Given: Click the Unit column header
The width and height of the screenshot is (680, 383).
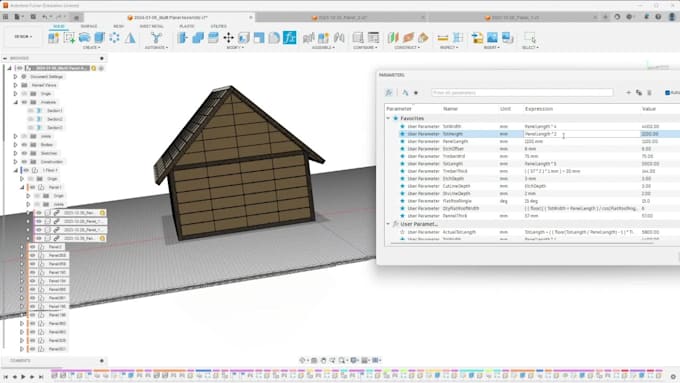Looking at the screenshot, I should (505, 108).
